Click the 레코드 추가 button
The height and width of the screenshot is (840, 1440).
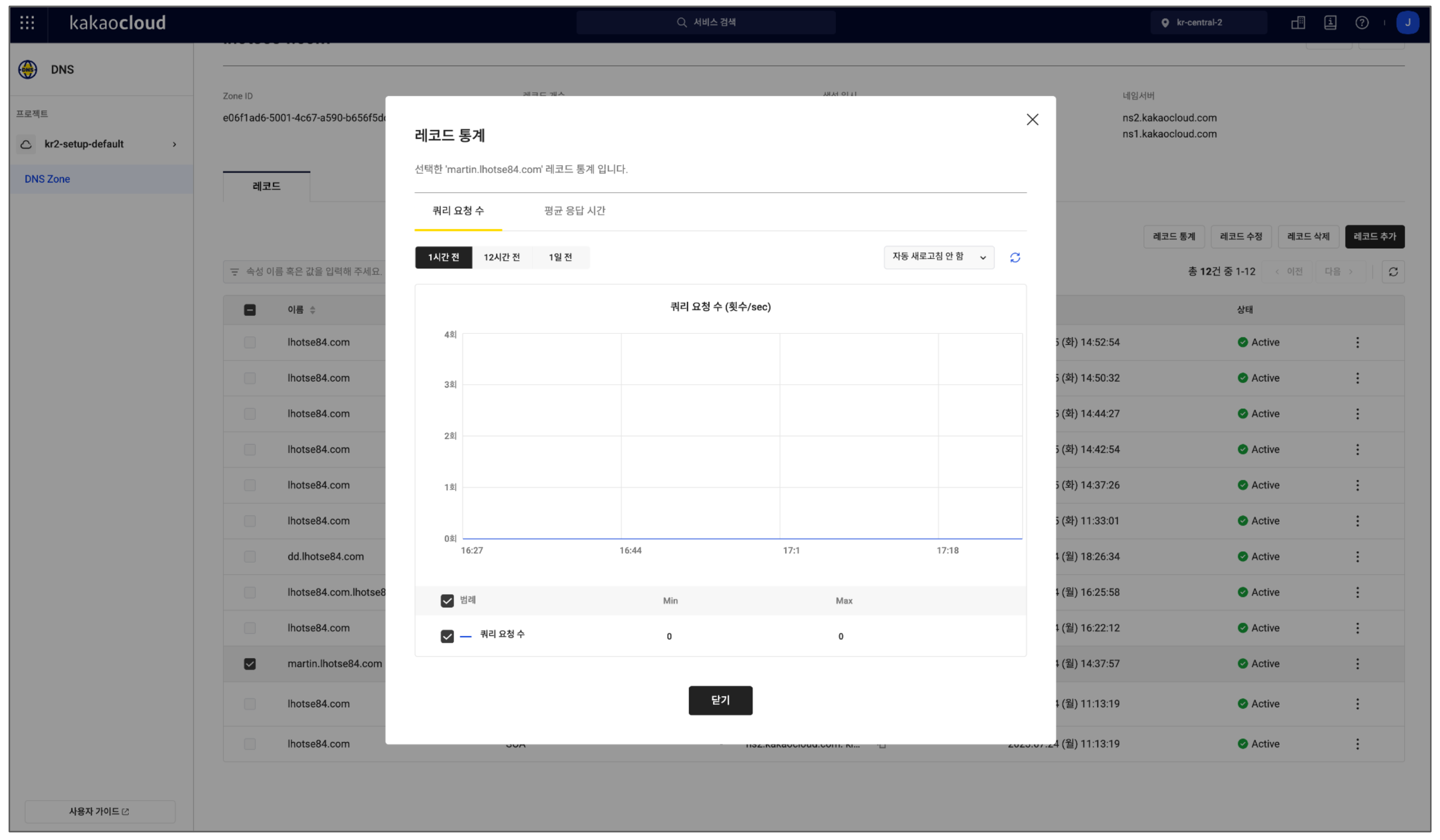(x=1374, y=237)
